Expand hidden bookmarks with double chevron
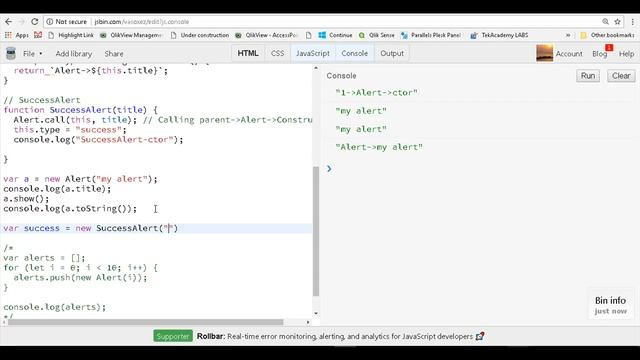Screen dimensions: 640x360 [568, 35]
